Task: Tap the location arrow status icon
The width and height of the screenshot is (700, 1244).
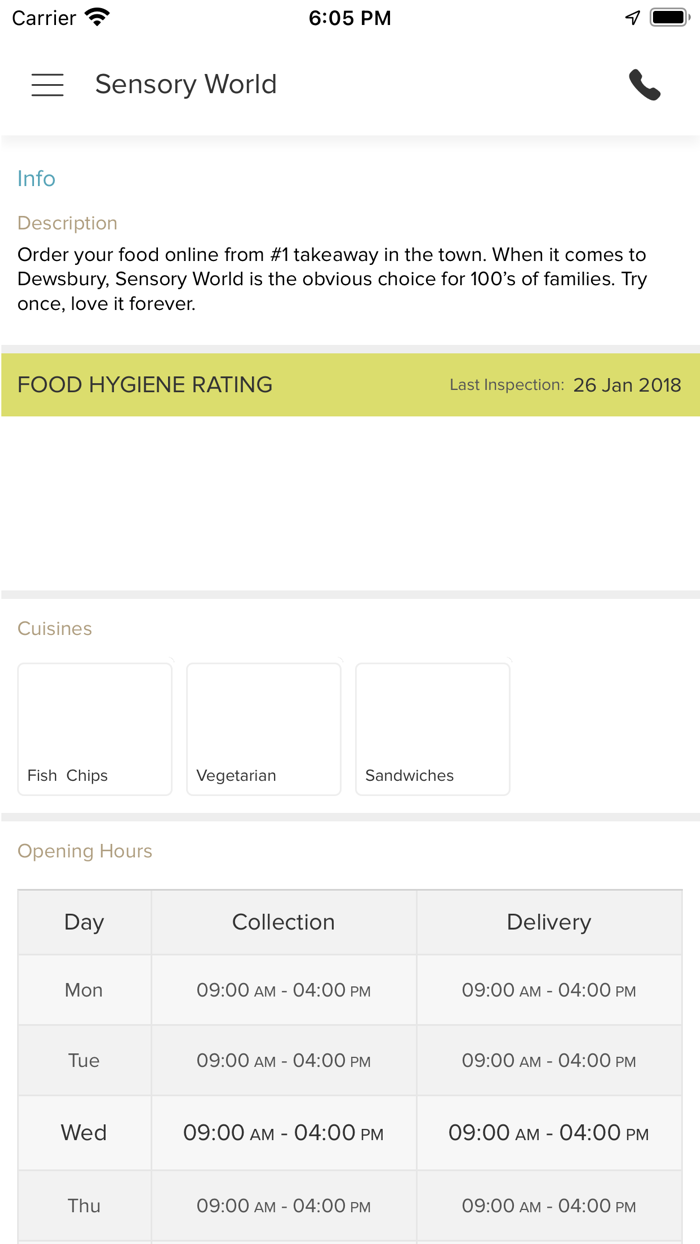Action: (632, 18)
